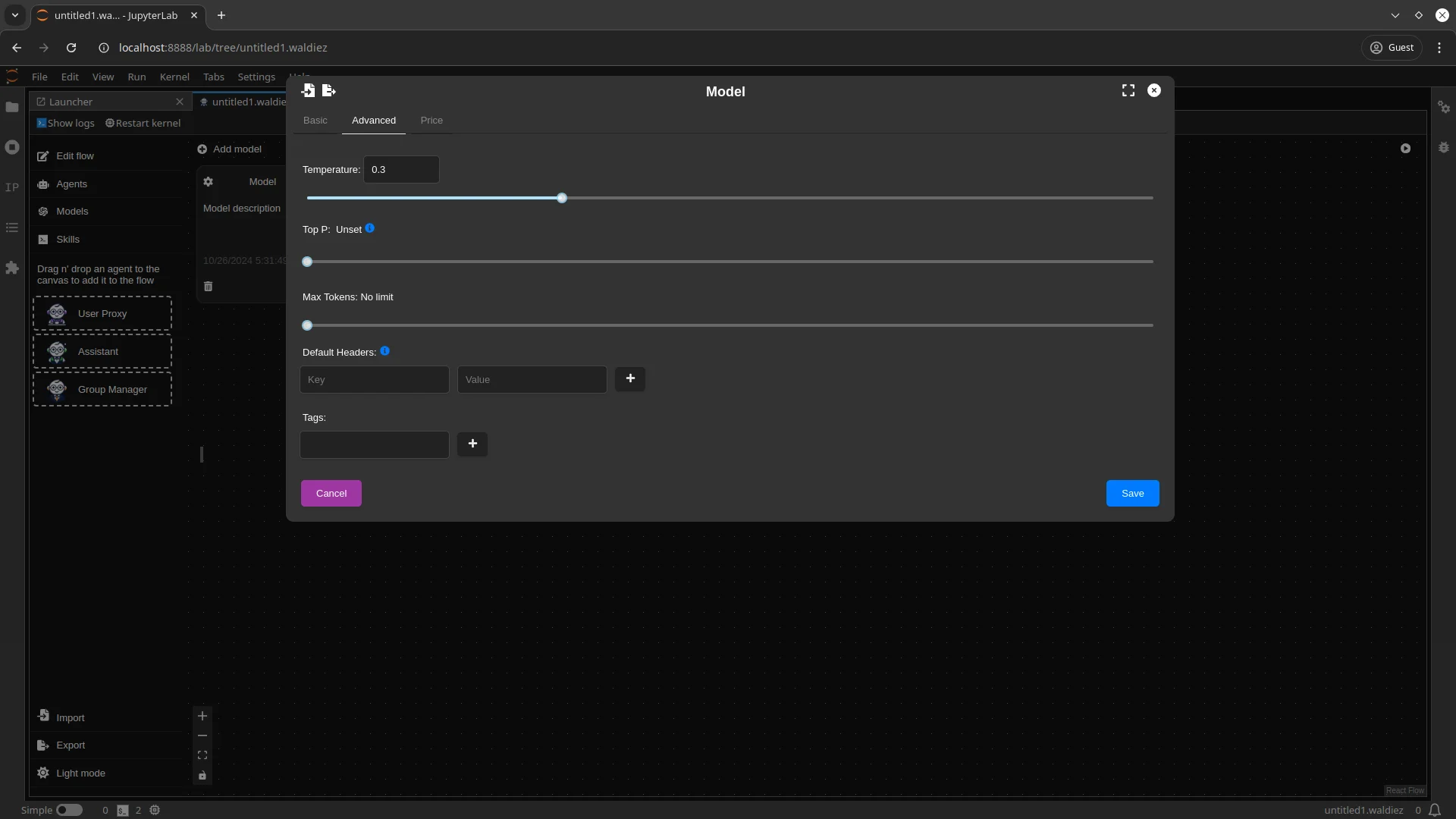Click the Add model icon
The width and height of the screenshot is (1456, 819).
pyautogui.click(x=201, y=148)
